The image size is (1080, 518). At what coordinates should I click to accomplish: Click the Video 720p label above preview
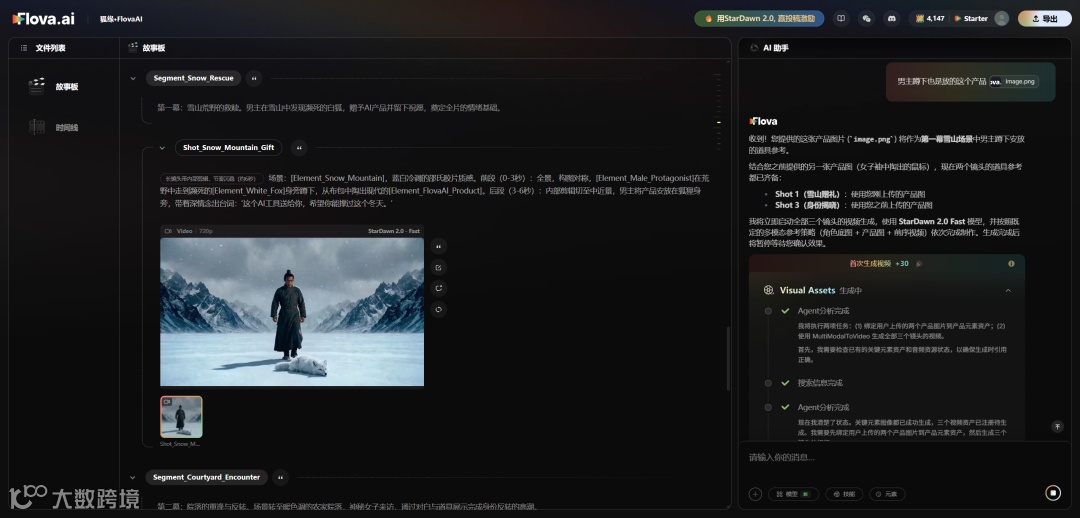pyautogui.click(x=188, y=231)
